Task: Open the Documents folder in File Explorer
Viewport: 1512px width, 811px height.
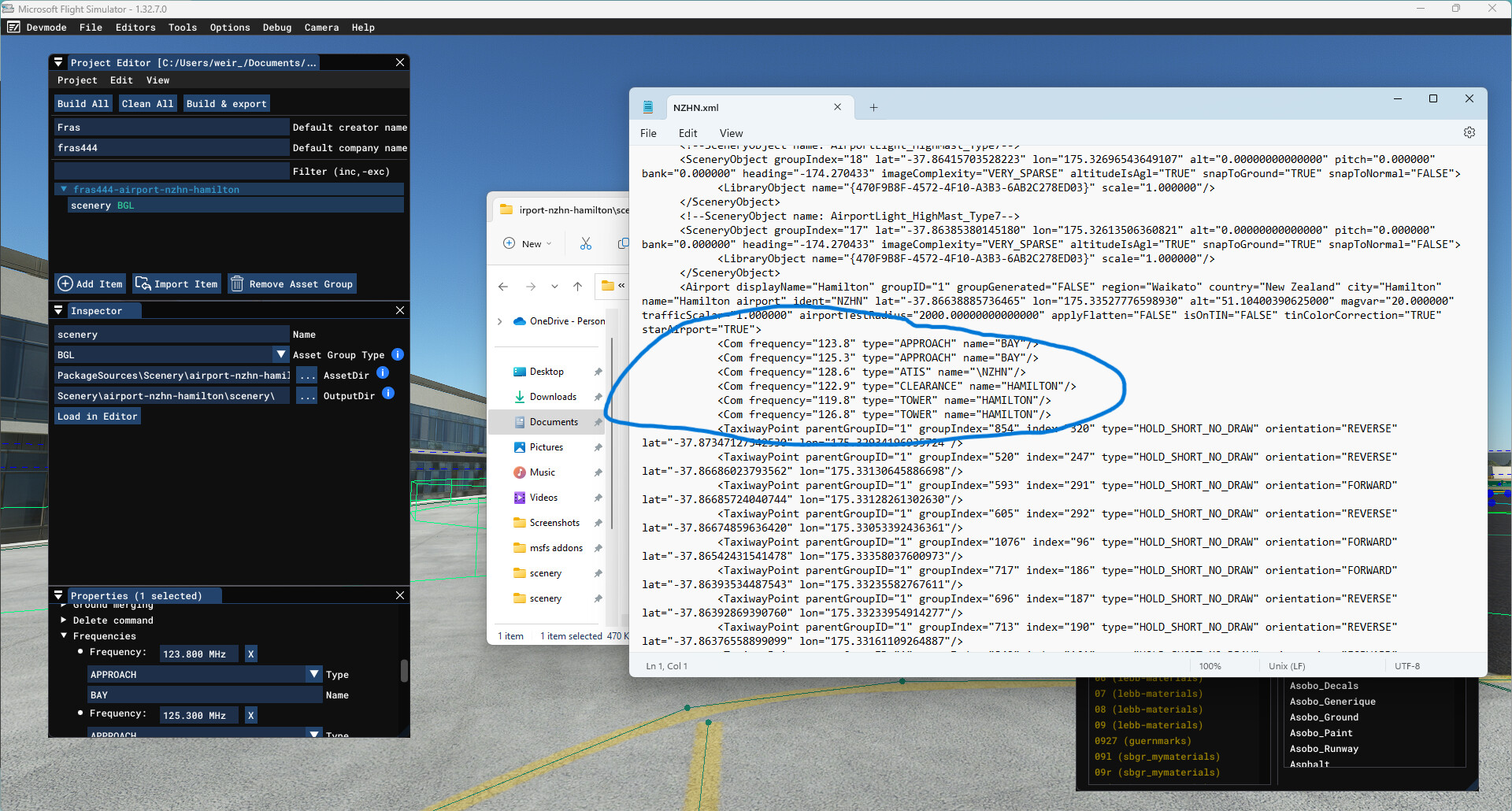Action: 554,422
